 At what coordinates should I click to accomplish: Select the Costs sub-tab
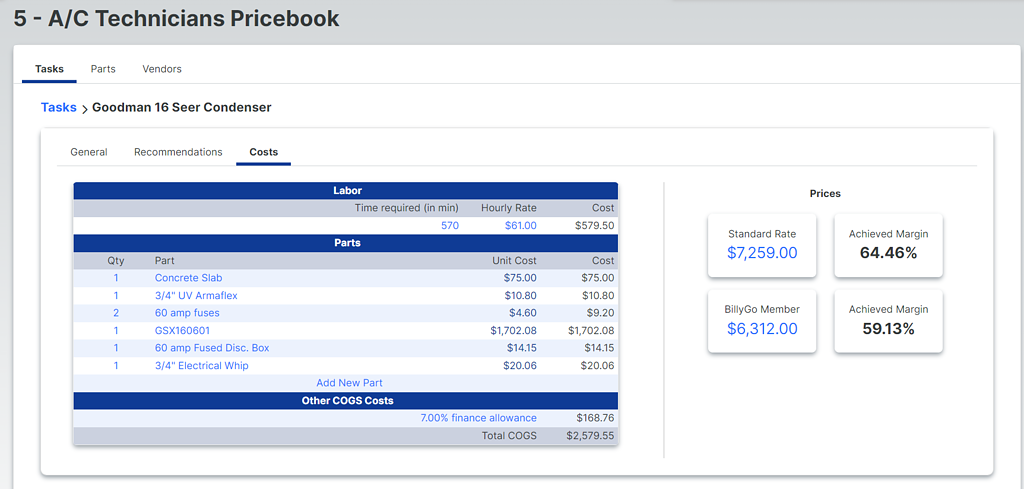264,152
